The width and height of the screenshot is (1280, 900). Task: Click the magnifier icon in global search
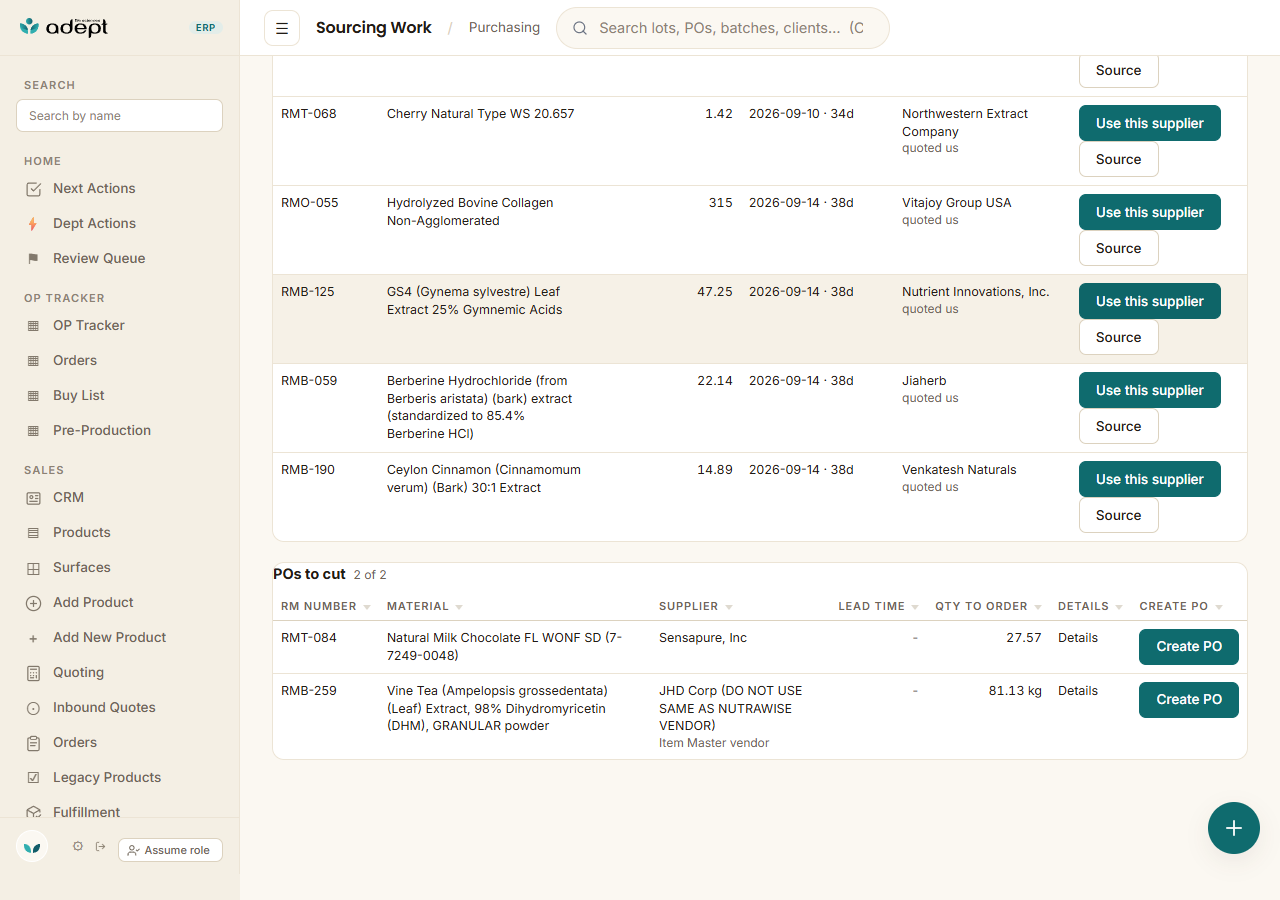tap(580, 28)
